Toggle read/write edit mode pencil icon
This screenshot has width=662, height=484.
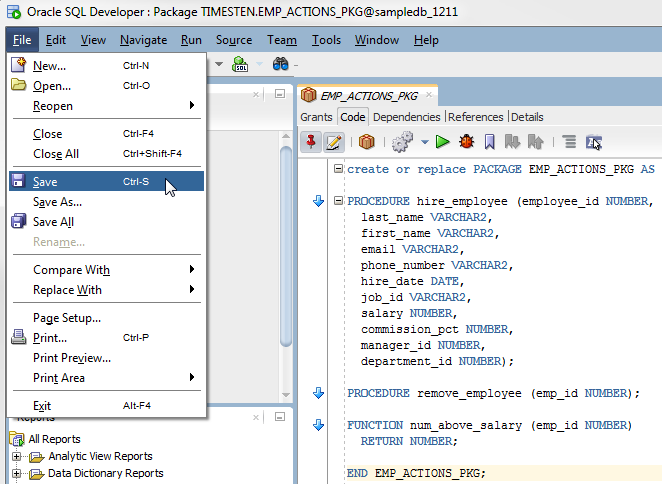(334, 142)
